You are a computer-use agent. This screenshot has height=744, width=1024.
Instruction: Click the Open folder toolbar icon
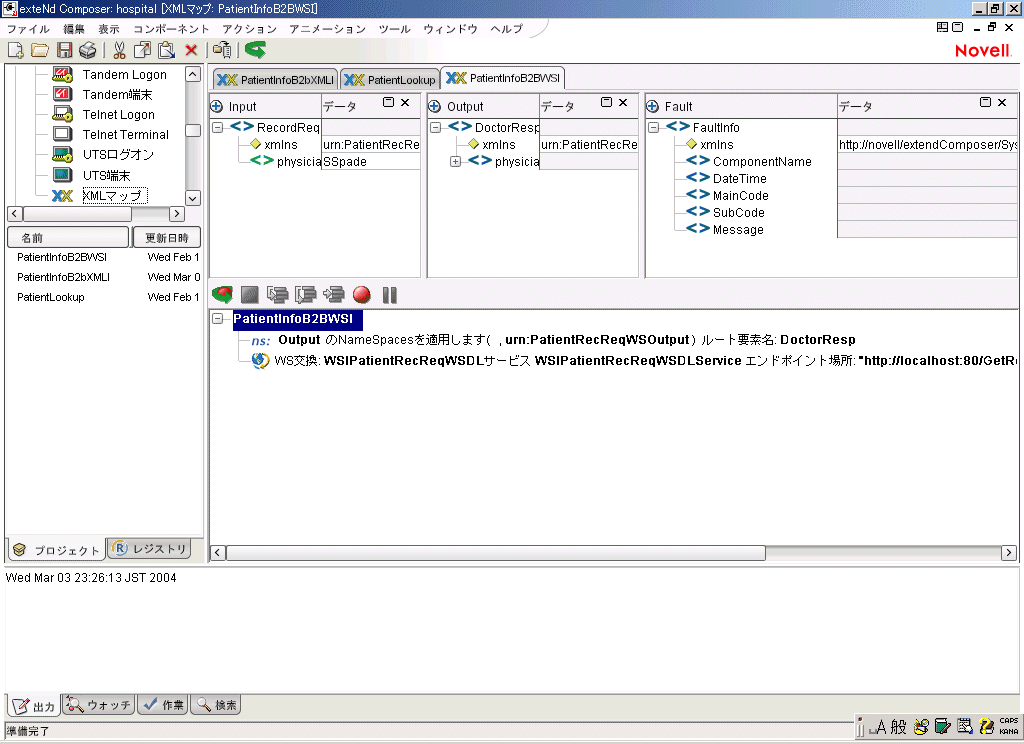tap(40, 50)
